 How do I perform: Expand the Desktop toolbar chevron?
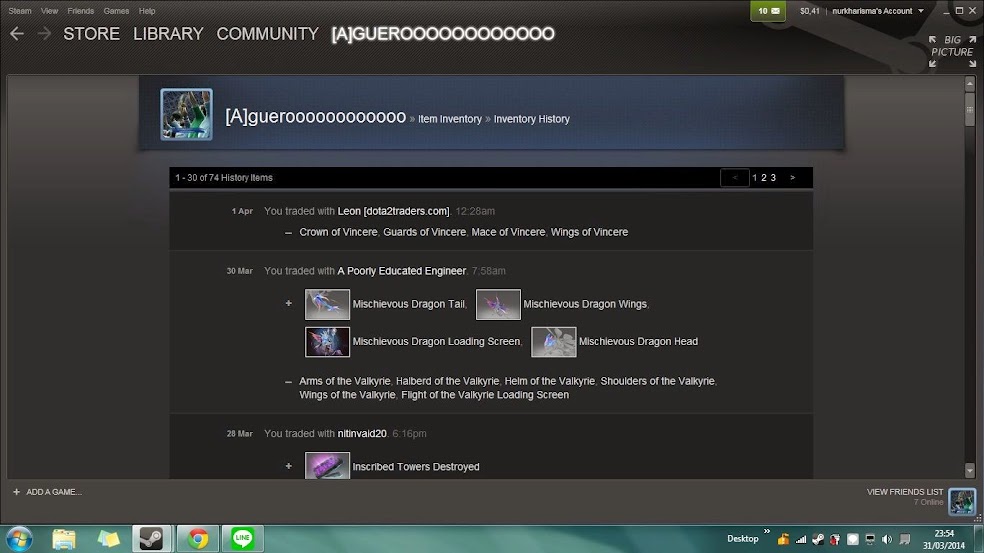point(767,531)
